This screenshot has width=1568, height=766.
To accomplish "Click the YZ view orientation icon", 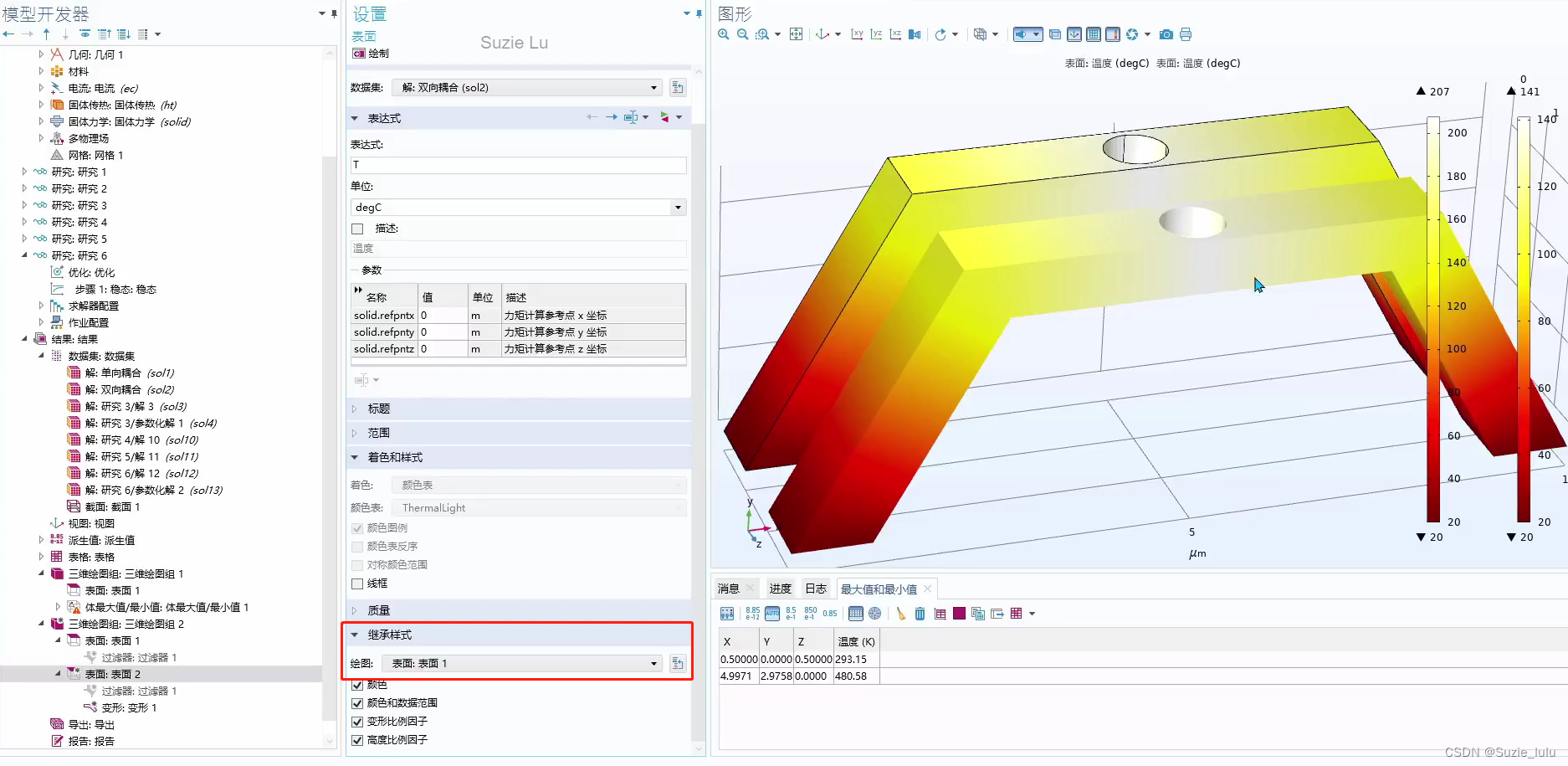I will click(875, 33).
